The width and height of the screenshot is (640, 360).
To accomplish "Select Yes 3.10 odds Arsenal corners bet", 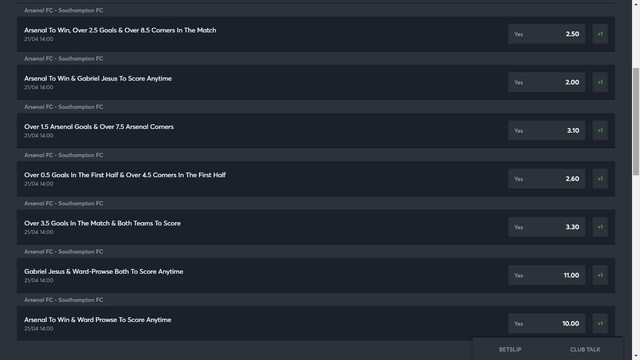I will (x=546, y=130).
